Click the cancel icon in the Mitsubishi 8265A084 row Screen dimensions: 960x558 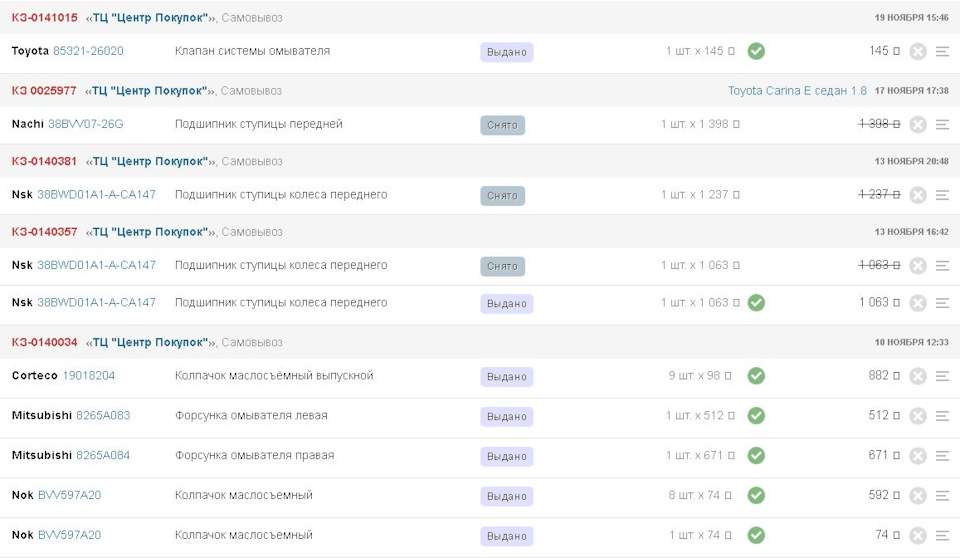click(918, 456)
